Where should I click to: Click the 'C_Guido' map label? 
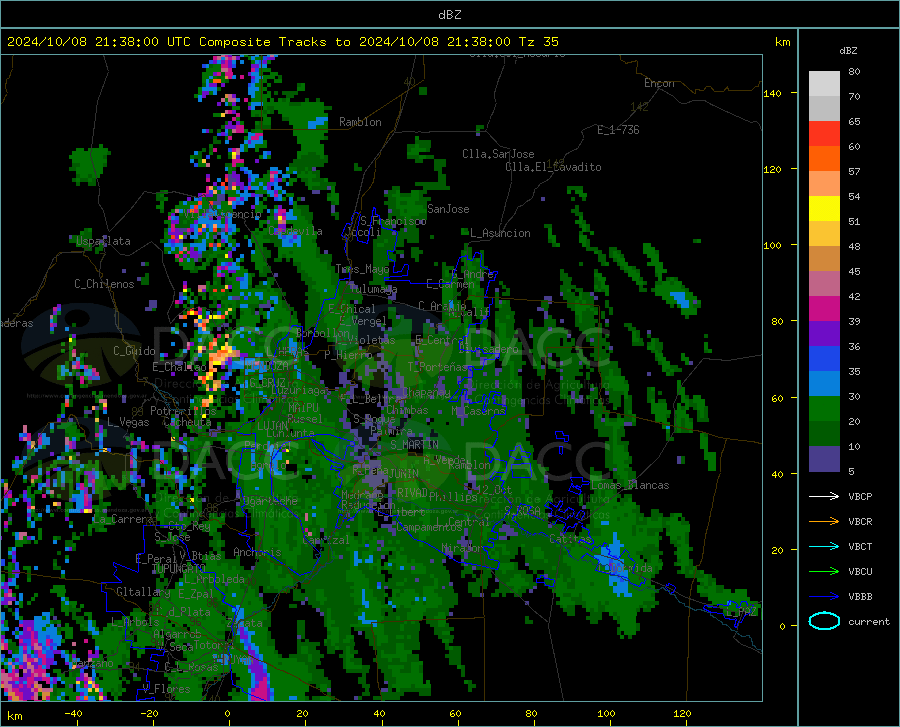tap(134, 351)
